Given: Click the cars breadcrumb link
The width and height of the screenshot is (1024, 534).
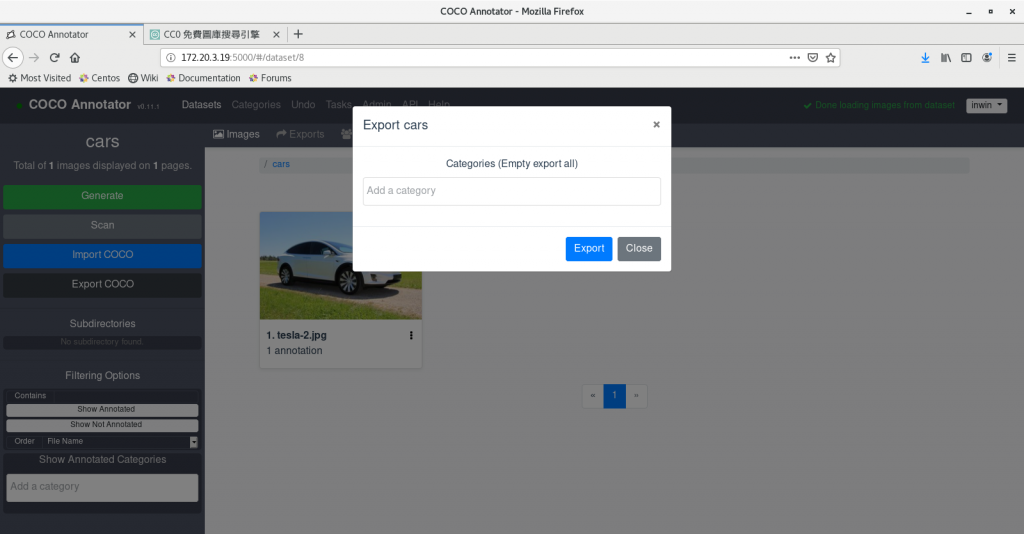Looking at the screenshot, I should click(x=281, y=164).
